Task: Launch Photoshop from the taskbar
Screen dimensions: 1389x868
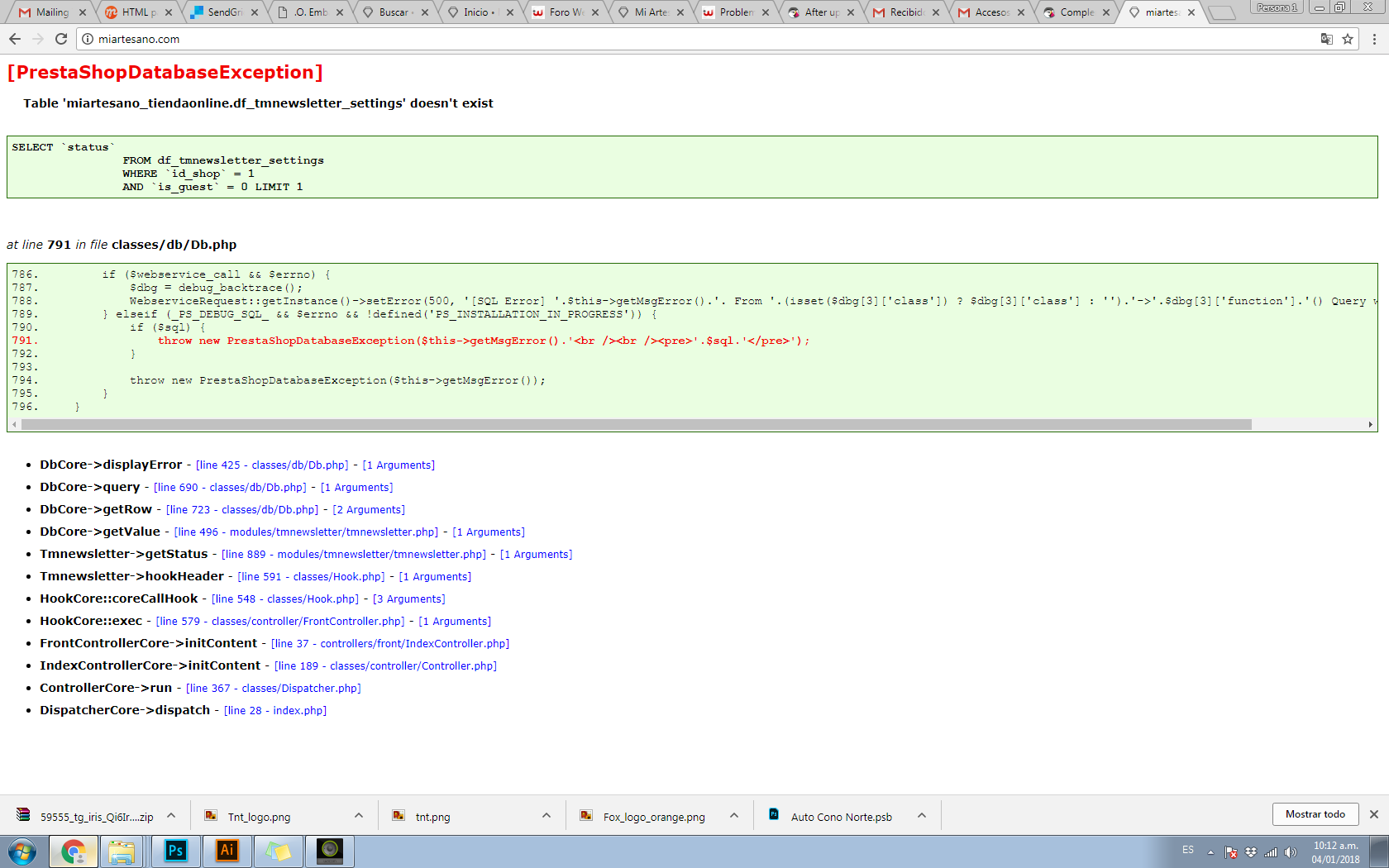Action: pos(175,851)
